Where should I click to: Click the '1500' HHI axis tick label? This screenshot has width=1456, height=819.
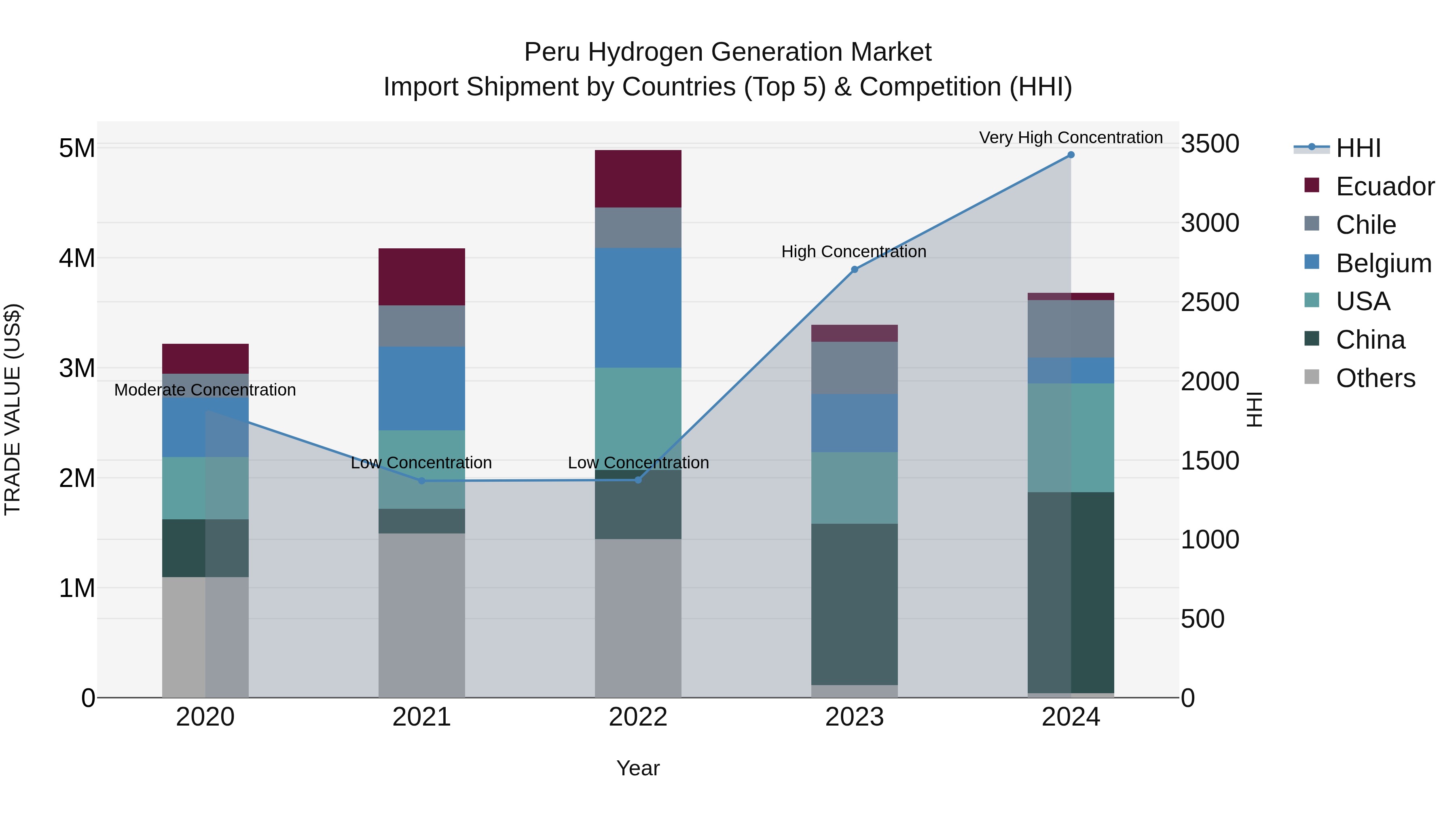(1210, 461)
